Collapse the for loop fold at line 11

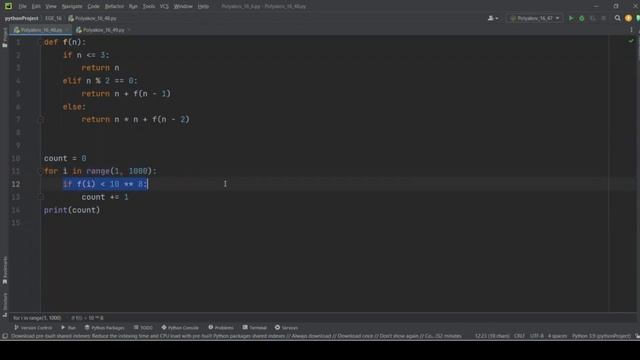click(41, 171)
